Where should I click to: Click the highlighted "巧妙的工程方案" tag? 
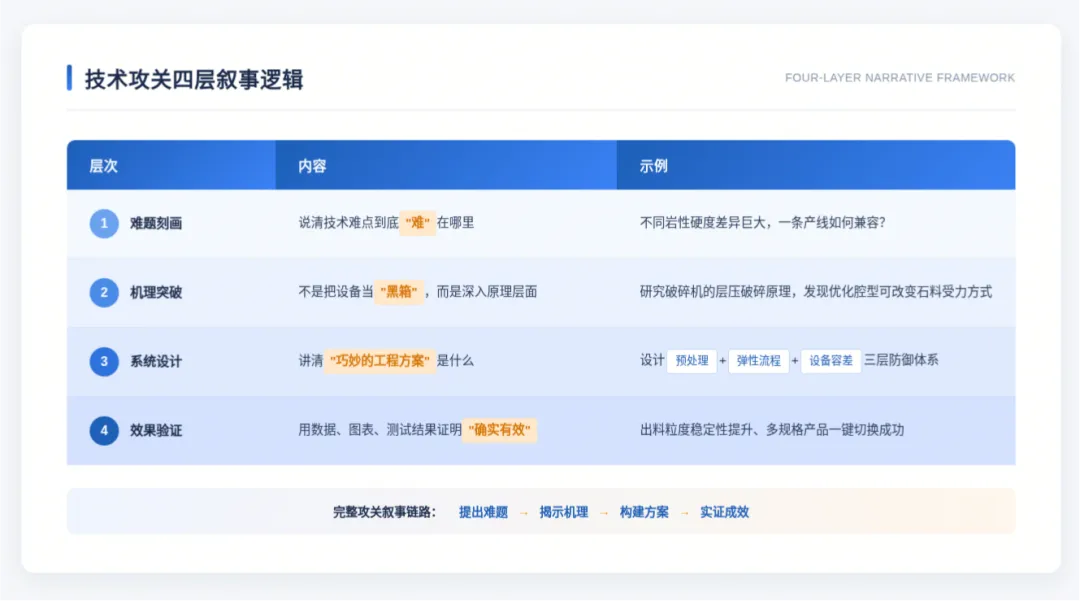click(380, 361)
